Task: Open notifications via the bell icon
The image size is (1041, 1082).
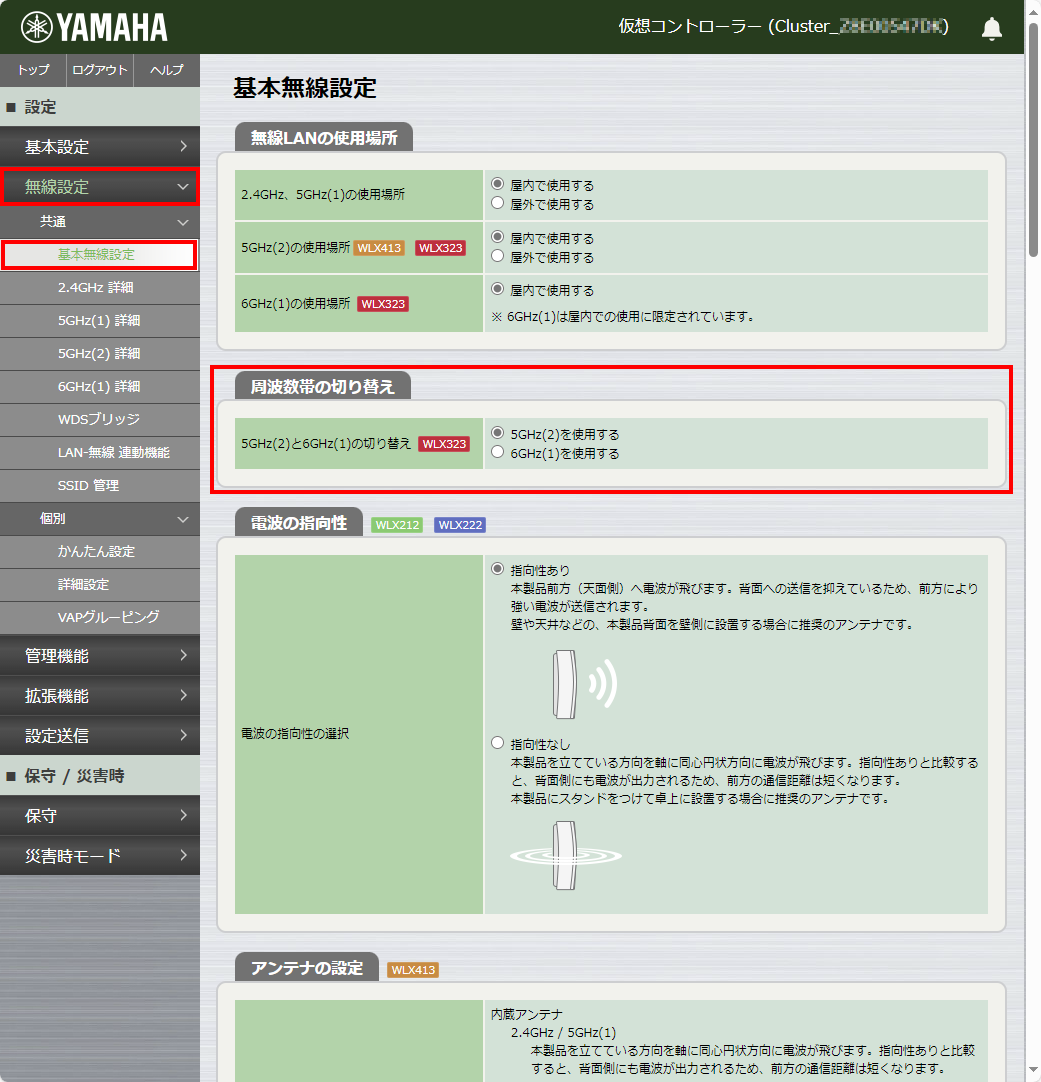Action: pyautogui.click(x=991, y=29)
